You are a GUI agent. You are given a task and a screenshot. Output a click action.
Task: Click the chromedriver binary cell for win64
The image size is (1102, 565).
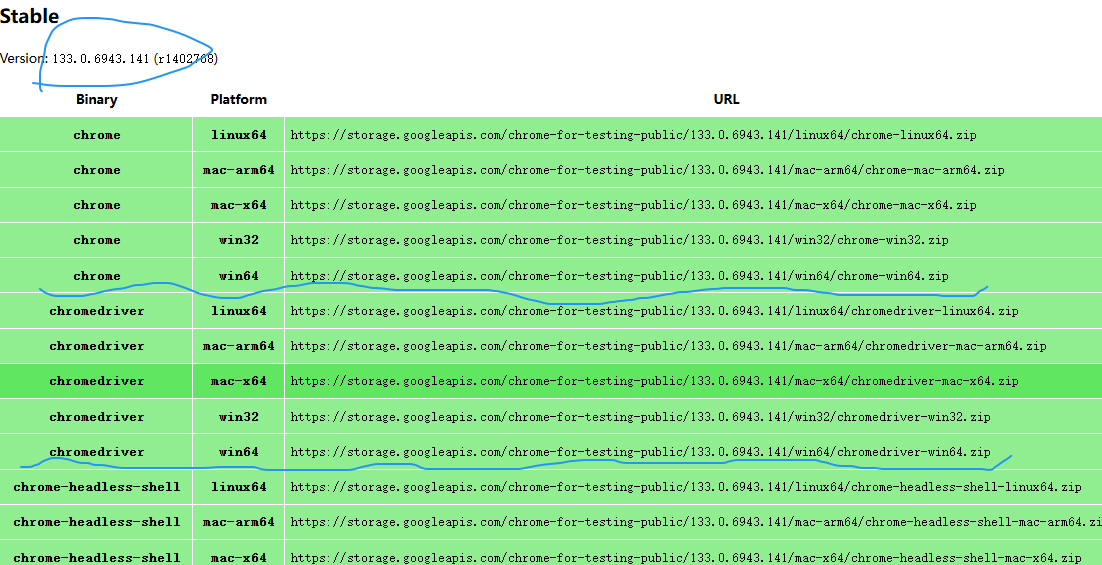point(96,452)
